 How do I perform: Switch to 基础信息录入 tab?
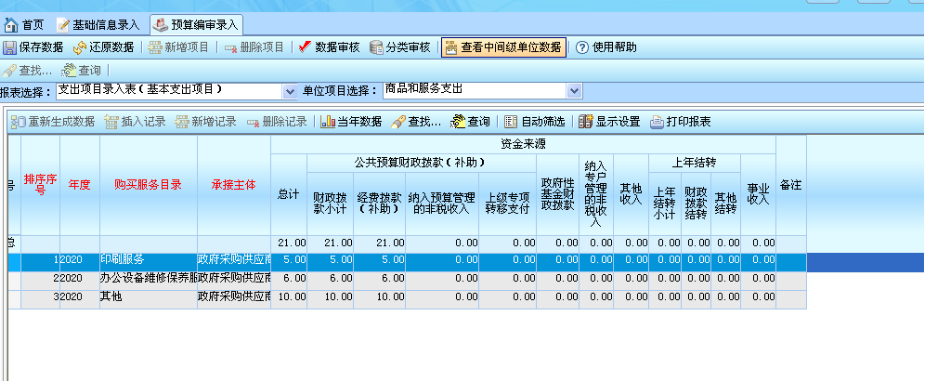(x=99, y=25)
